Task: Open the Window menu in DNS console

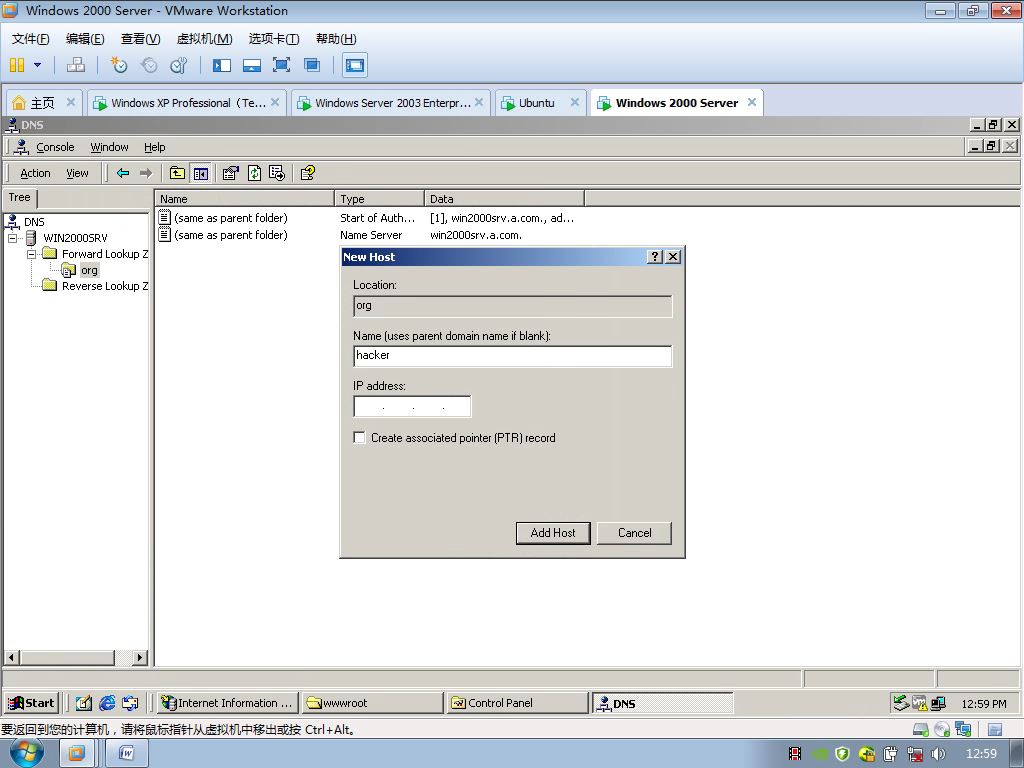Action: coord(109,147)
